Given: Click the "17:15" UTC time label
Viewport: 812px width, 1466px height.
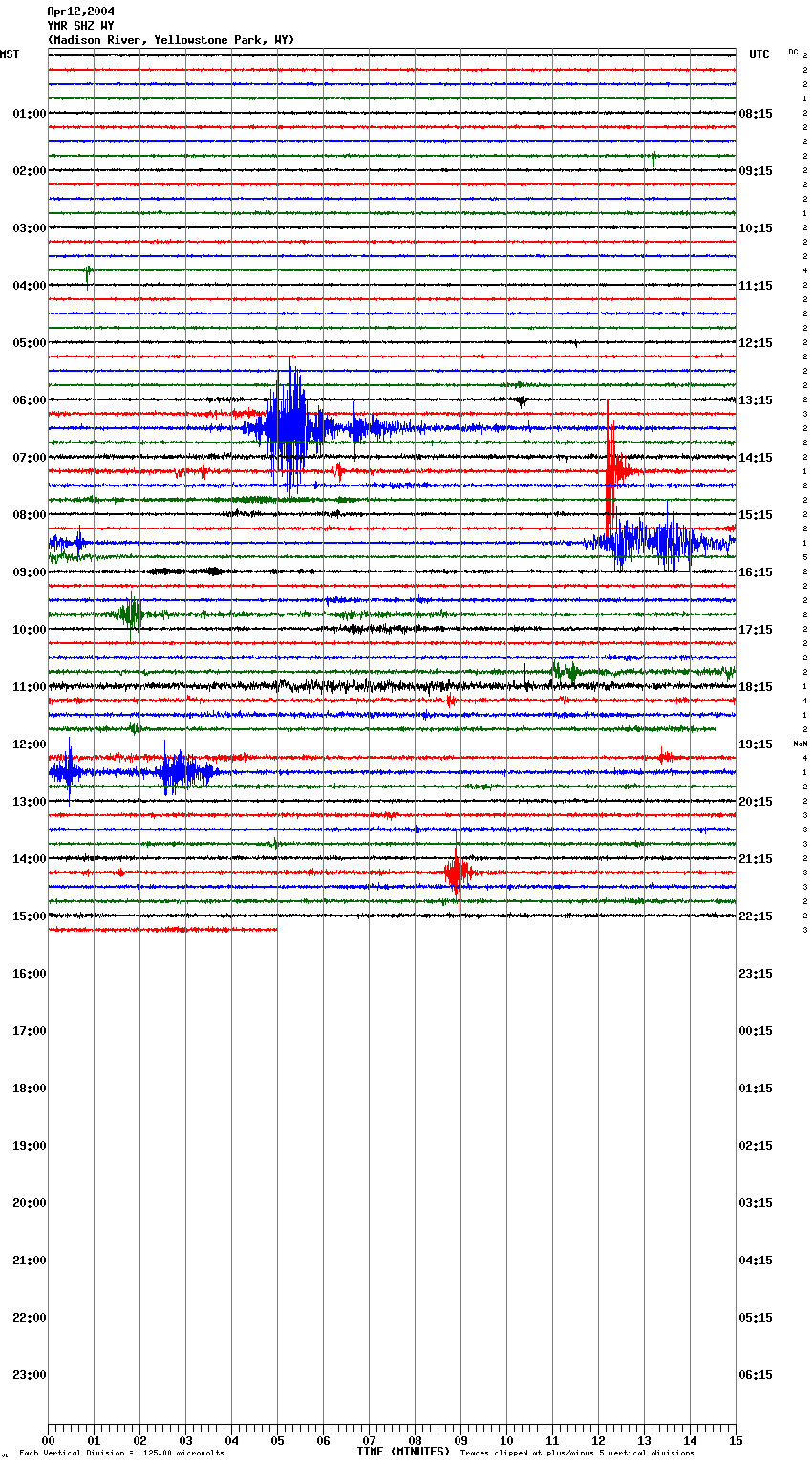Looking at the screenshot, I should pyautogui.click(x=756, y=630).
